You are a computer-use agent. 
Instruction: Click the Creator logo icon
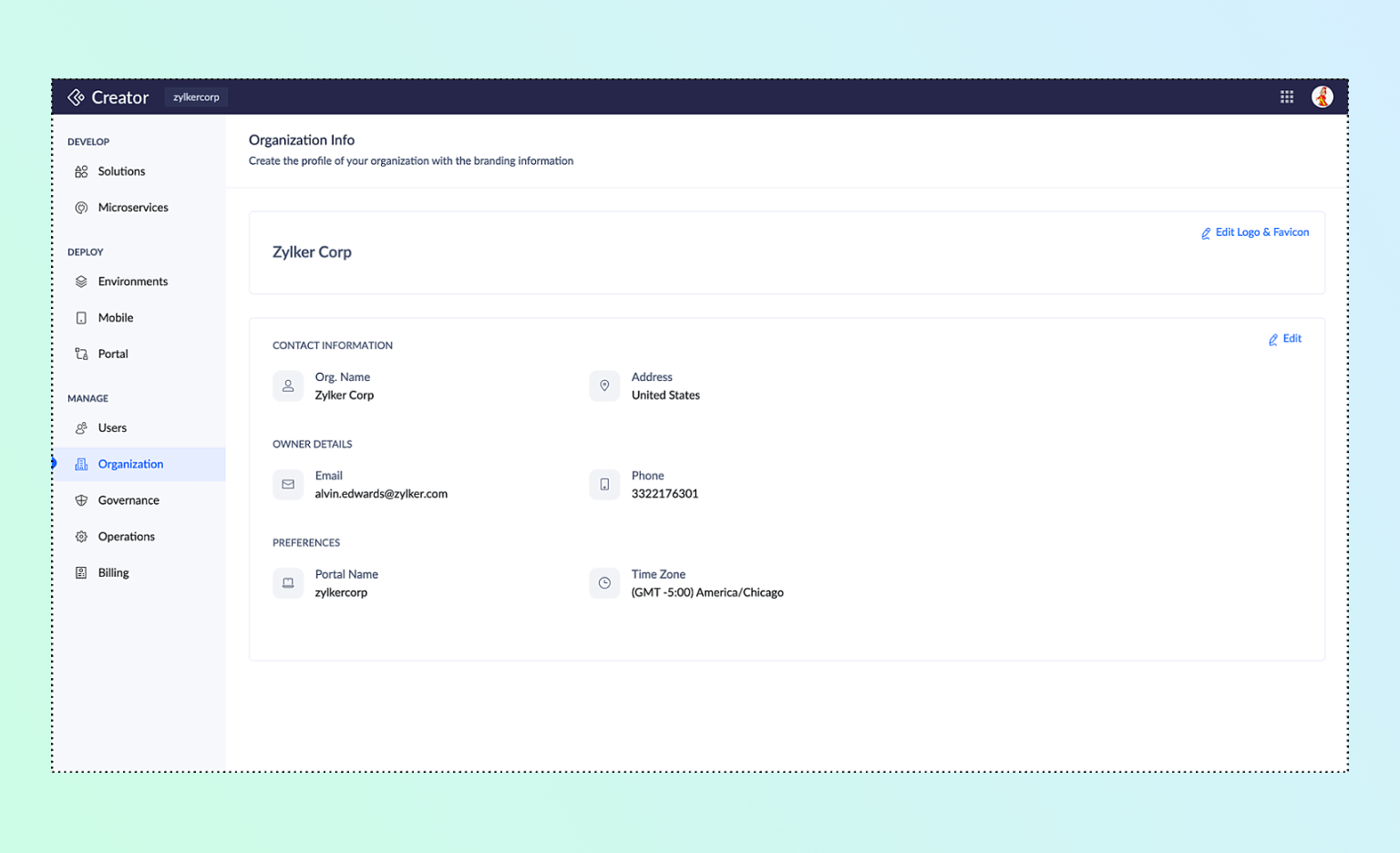coord(76,98)
